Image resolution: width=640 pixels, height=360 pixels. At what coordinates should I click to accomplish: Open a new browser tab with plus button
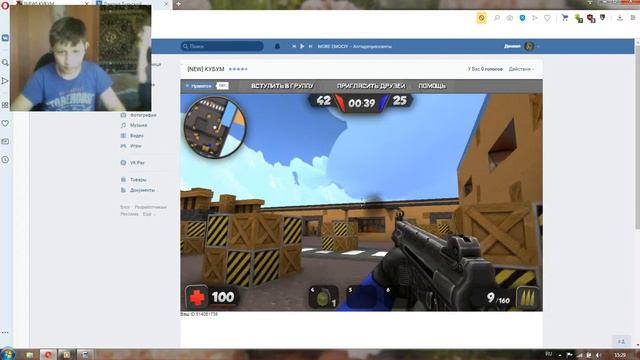178,4
